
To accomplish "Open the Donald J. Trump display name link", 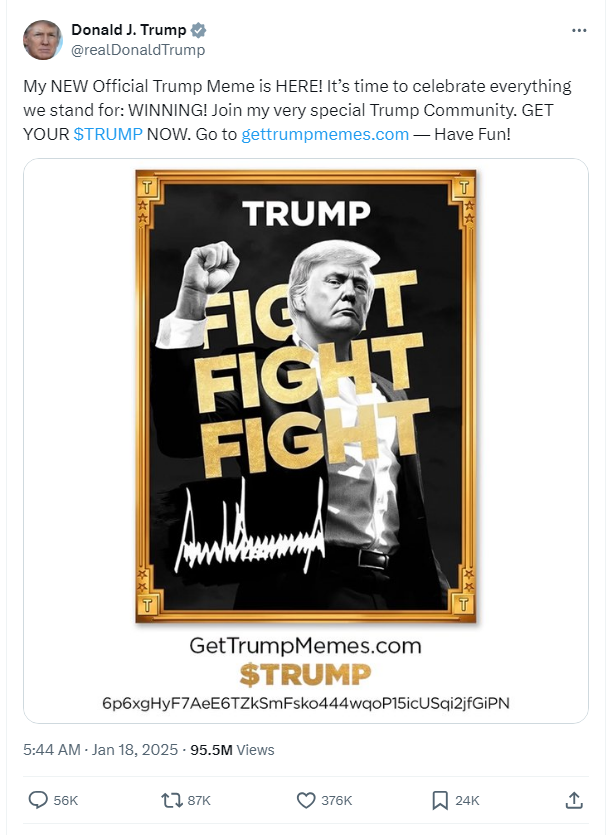I will coord(128,30).
